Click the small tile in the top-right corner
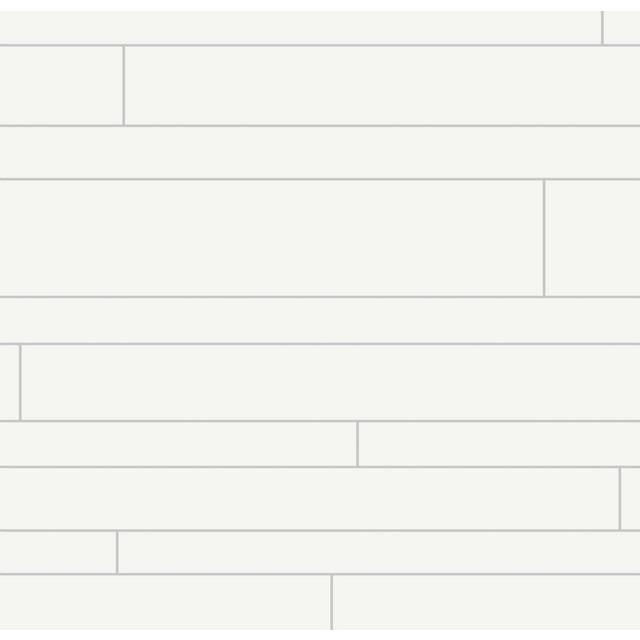The width and height of the screenshot is (640, 640). [622, 27]
